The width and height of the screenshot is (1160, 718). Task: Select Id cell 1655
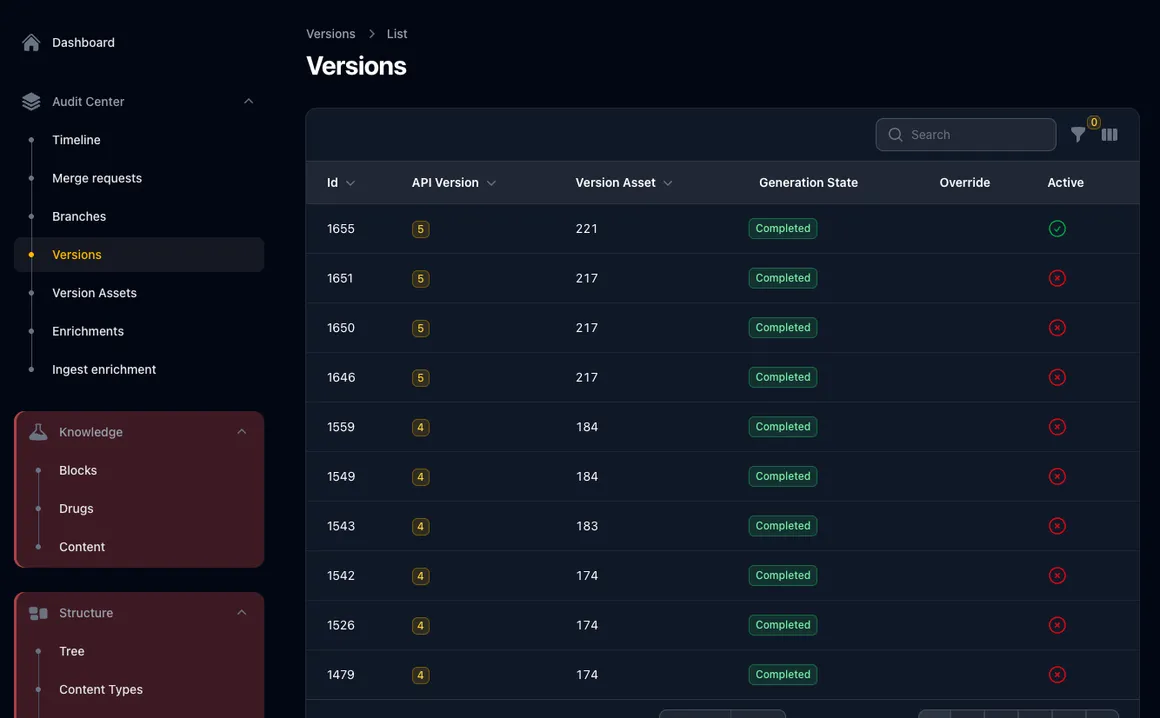341,229
